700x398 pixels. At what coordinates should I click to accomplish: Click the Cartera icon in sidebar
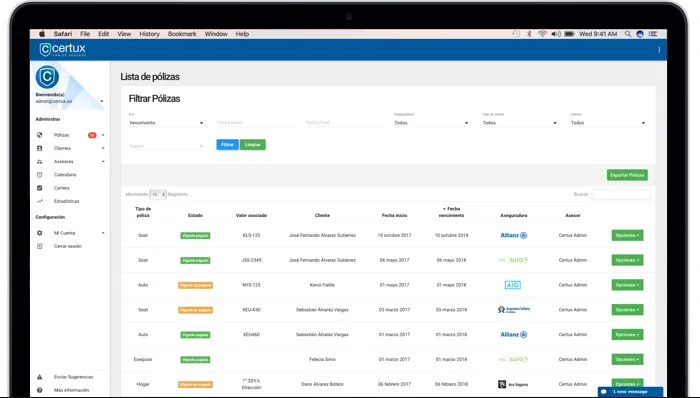40,188
